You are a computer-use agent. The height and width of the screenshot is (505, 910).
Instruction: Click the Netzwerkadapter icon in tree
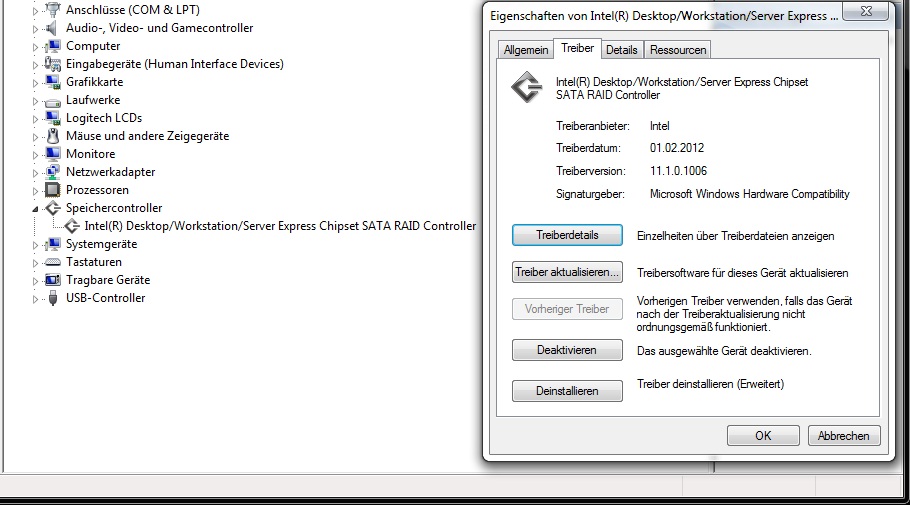pos(53,172)
